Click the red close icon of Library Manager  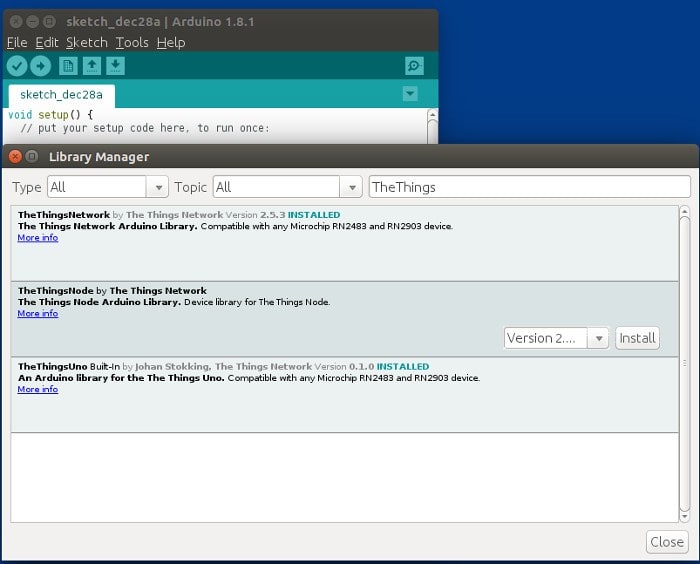15,156
